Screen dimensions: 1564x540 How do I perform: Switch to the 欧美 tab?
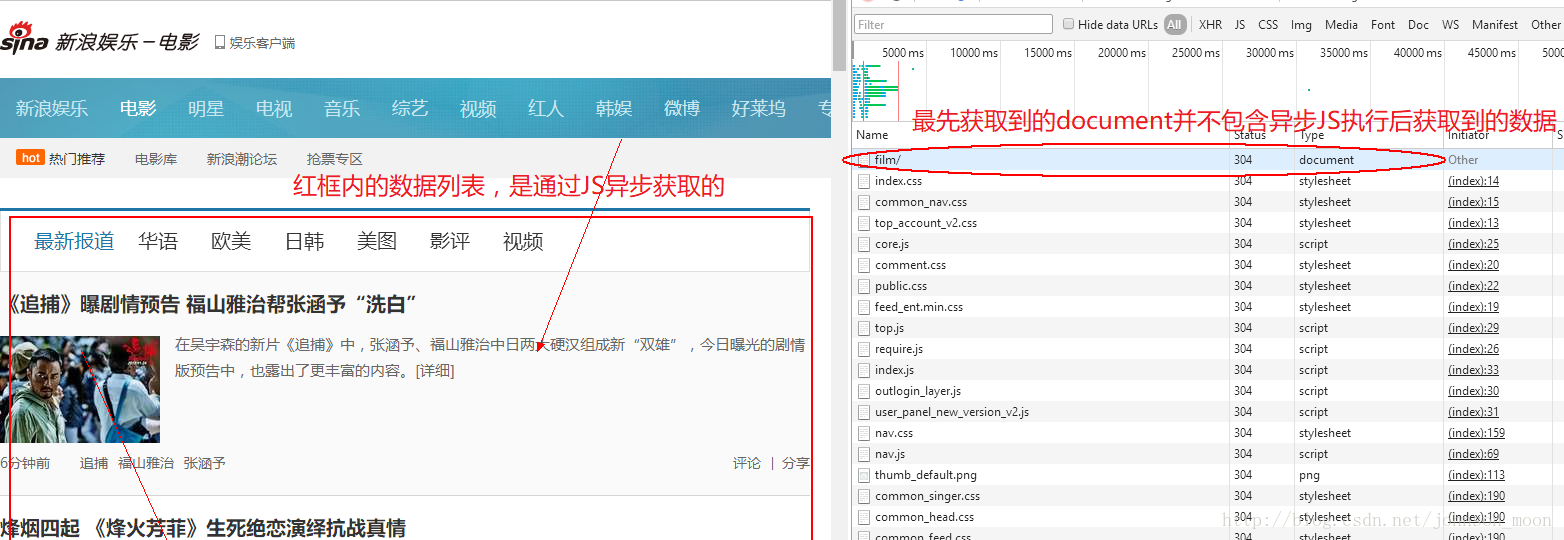pos(231,241)
